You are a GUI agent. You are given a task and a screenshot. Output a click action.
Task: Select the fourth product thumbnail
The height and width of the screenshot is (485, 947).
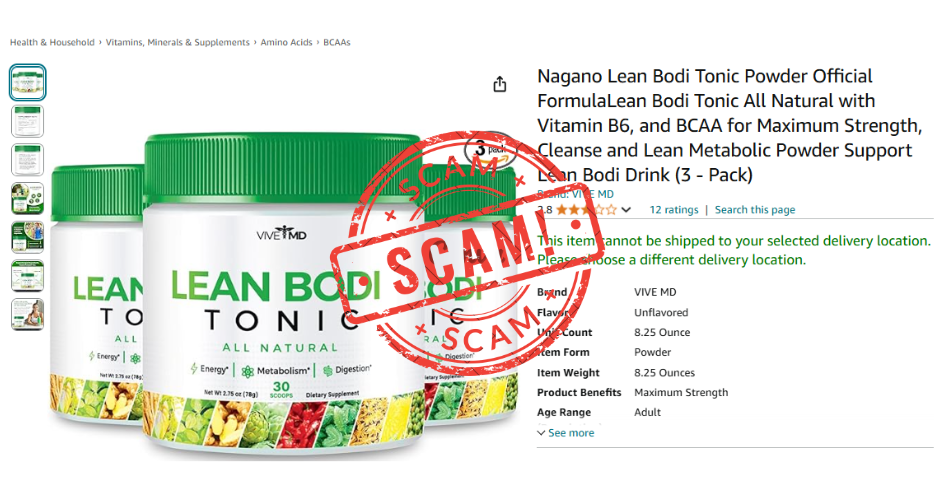tap(27, 198)
